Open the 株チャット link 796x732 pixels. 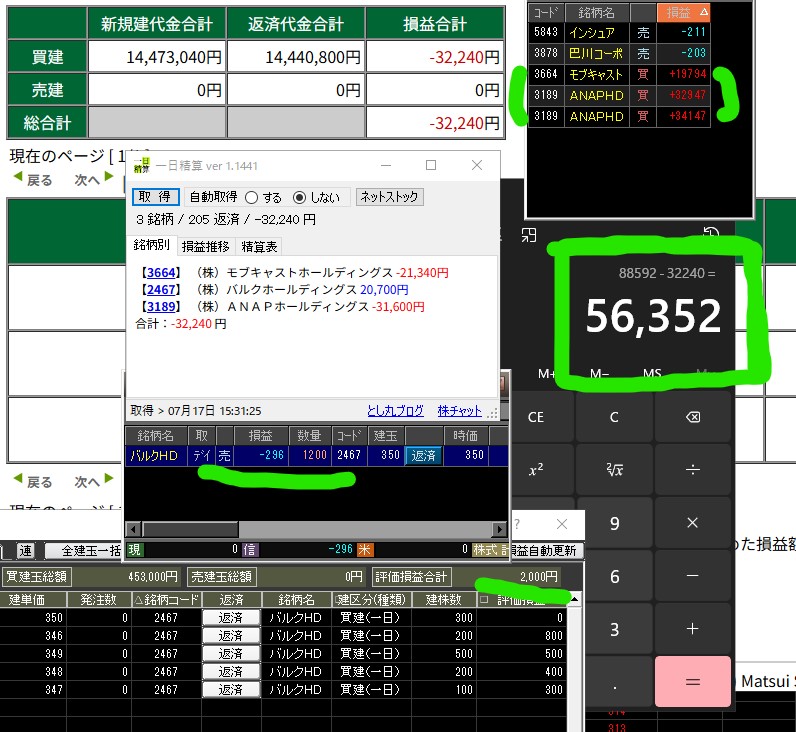point(459,411)
